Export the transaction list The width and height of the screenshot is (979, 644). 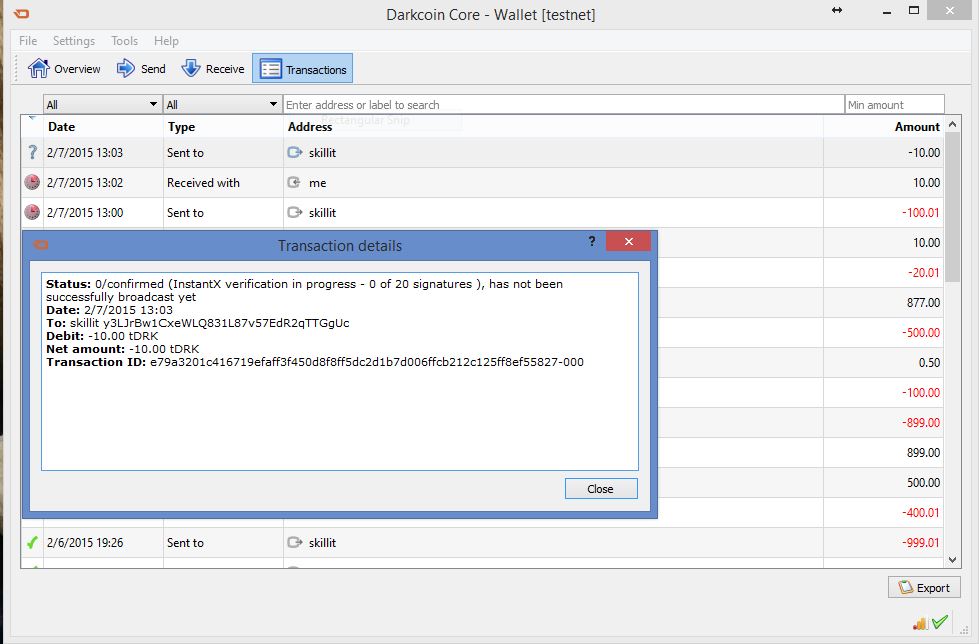click(924, 587)
